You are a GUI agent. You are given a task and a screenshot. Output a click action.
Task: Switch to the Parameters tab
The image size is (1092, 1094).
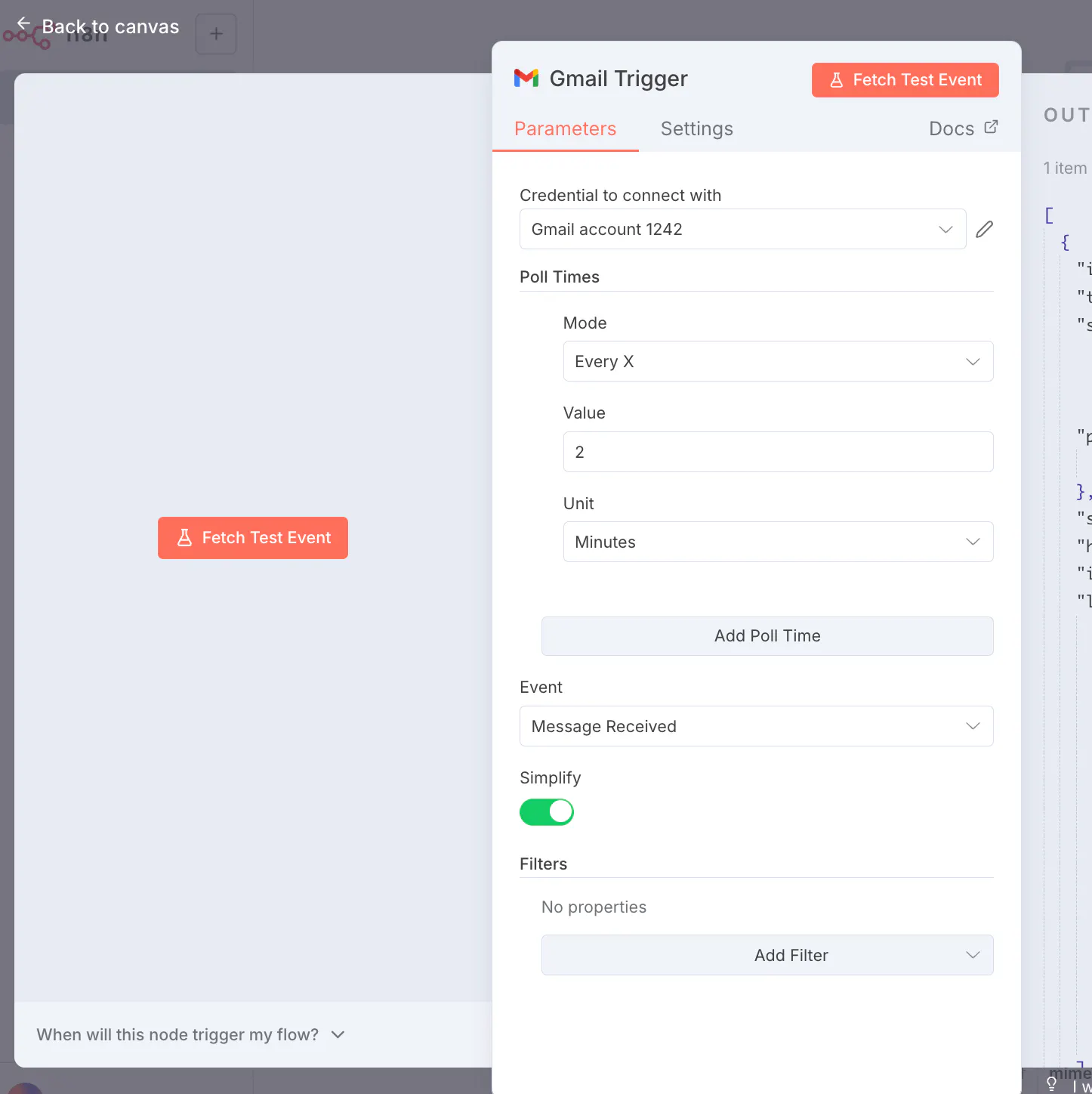[x=565, y=128]
